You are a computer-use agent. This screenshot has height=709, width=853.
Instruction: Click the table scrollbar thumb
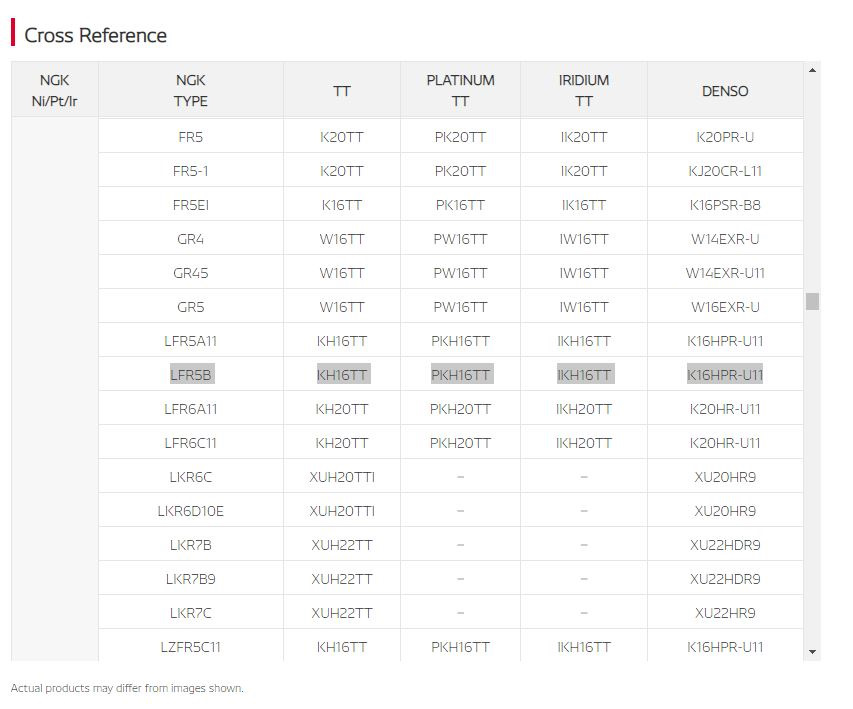pyautogui.click(x=812, y=301)
